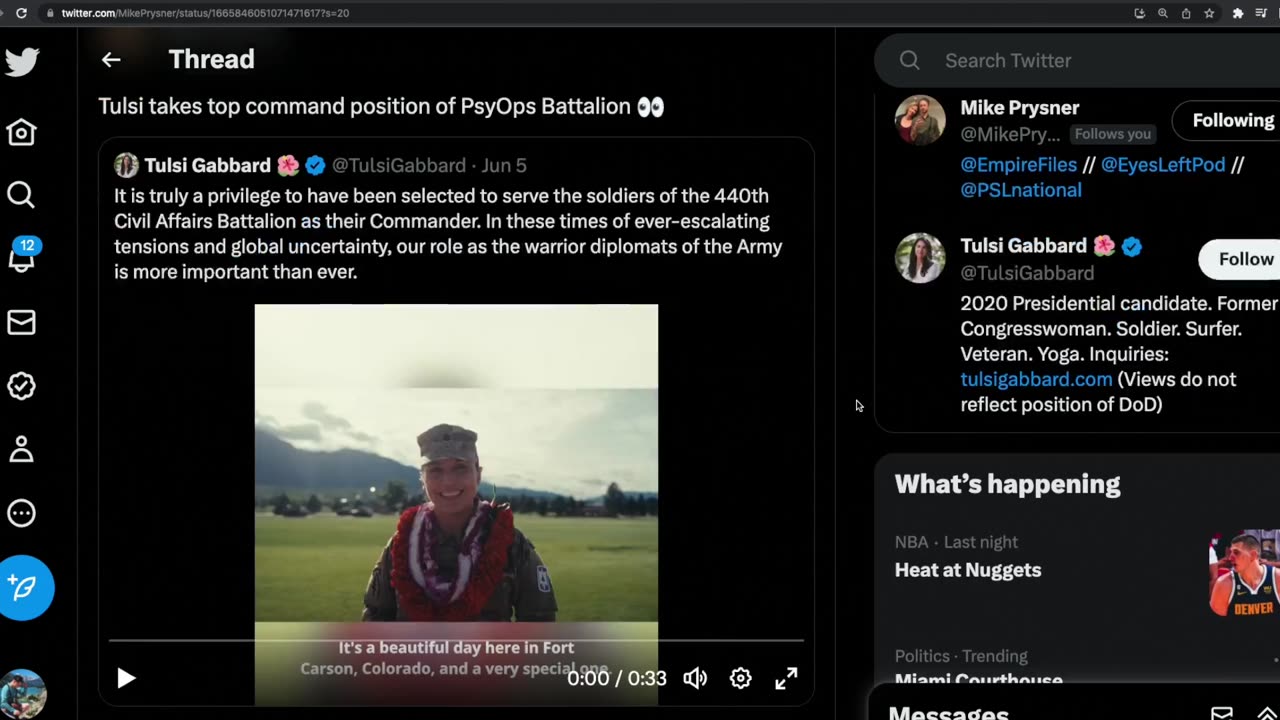The height and width of the screenshot is (720, 1280).
Task: Click the 'What's happening' heading
Action: 1007,484
